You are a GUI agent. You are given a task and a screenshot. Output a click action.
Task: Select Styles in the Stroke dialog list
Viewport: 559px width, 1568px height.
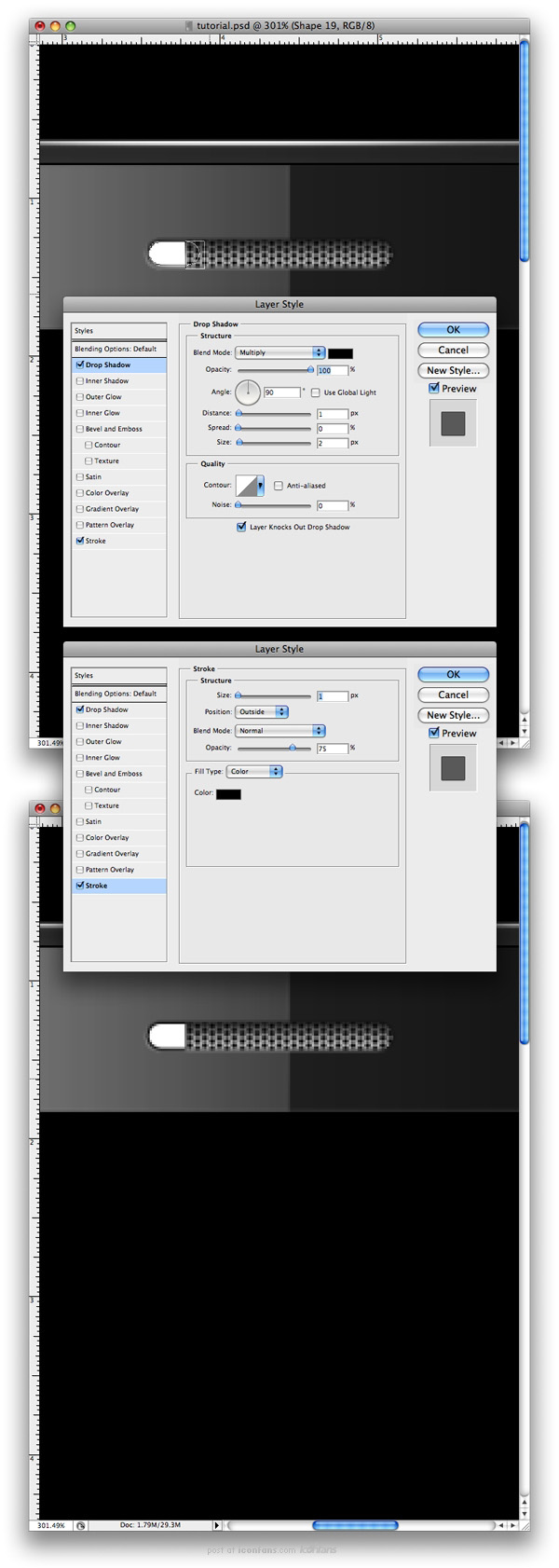pos(119,676)
